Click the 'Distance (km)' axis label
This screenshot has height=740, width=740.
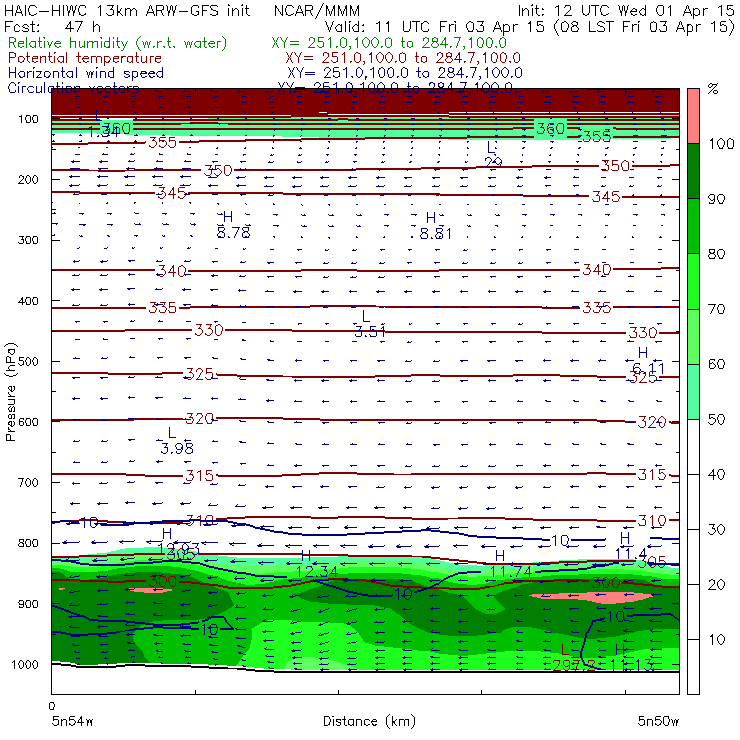click(x=369, y=721)
